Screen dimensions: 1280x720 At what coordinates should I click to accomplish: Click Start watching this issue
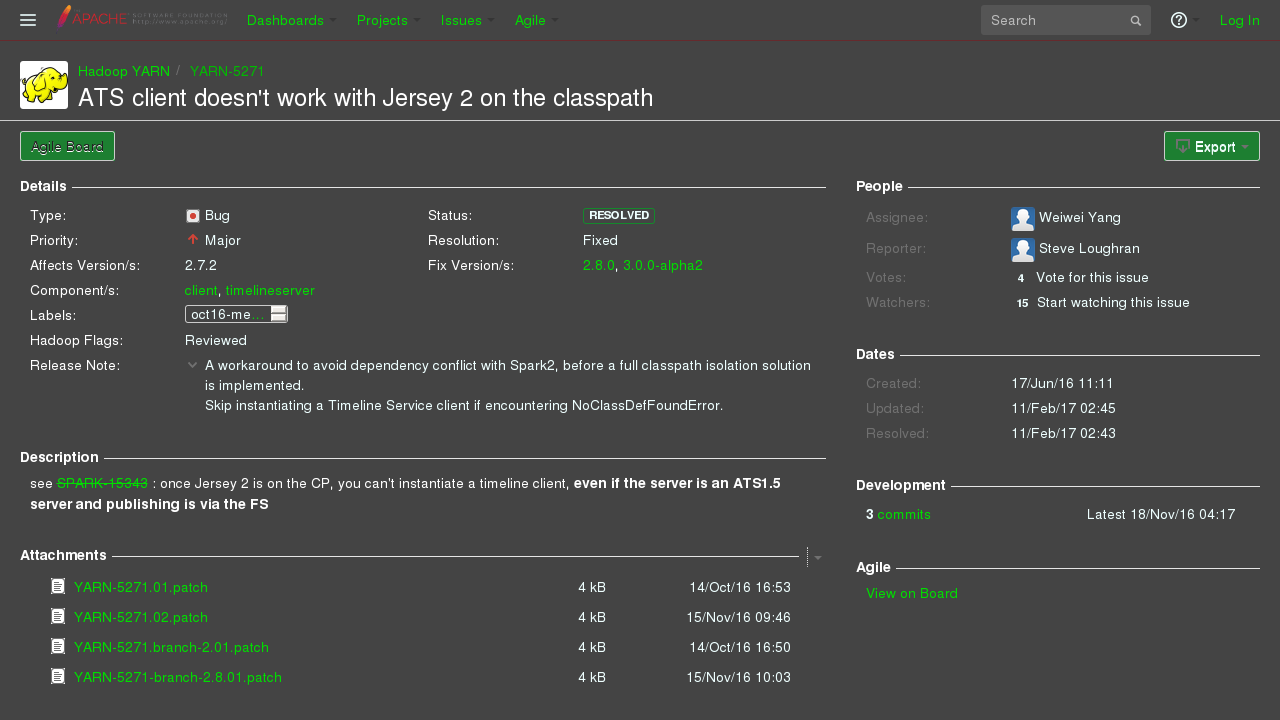point(1113,302)
